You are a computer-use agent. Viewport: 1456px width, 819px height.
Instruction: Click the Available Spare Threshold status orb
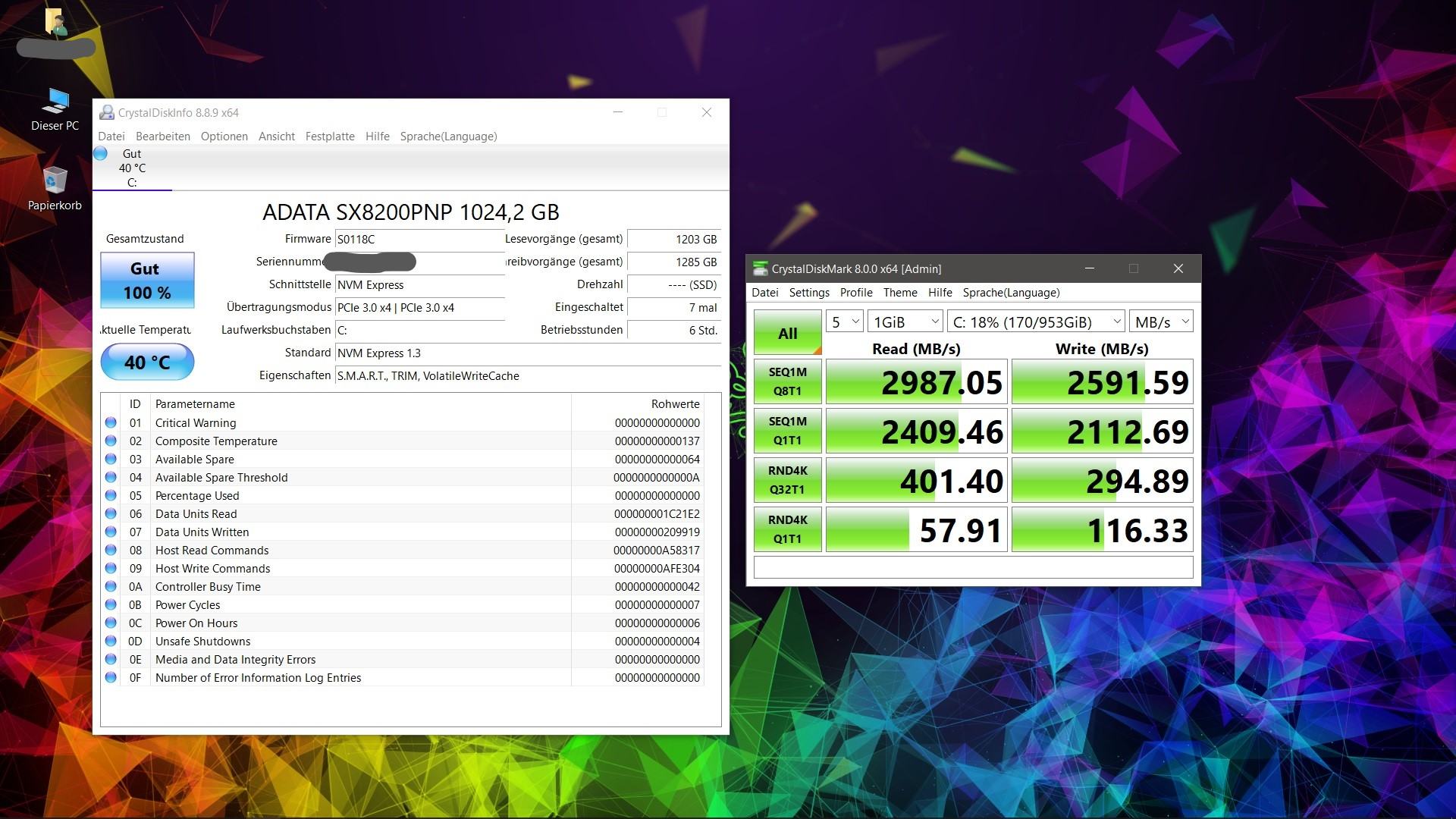coord(111,477)
